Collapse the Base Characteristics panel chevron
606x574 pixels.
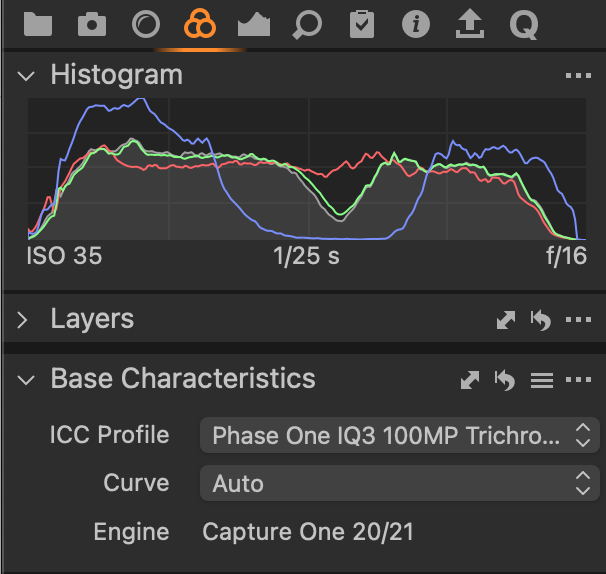[26, 380]
